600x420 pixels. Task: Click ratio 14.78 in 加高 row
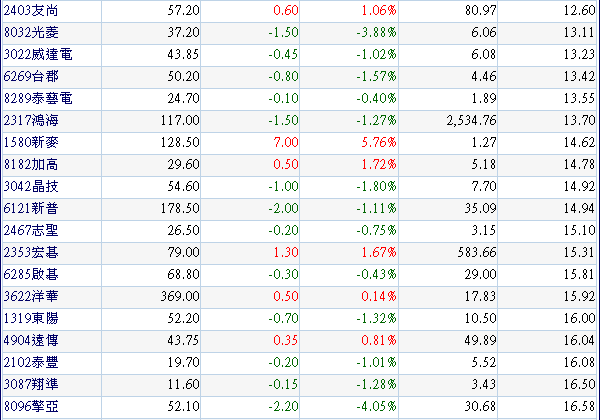point(579,164)
